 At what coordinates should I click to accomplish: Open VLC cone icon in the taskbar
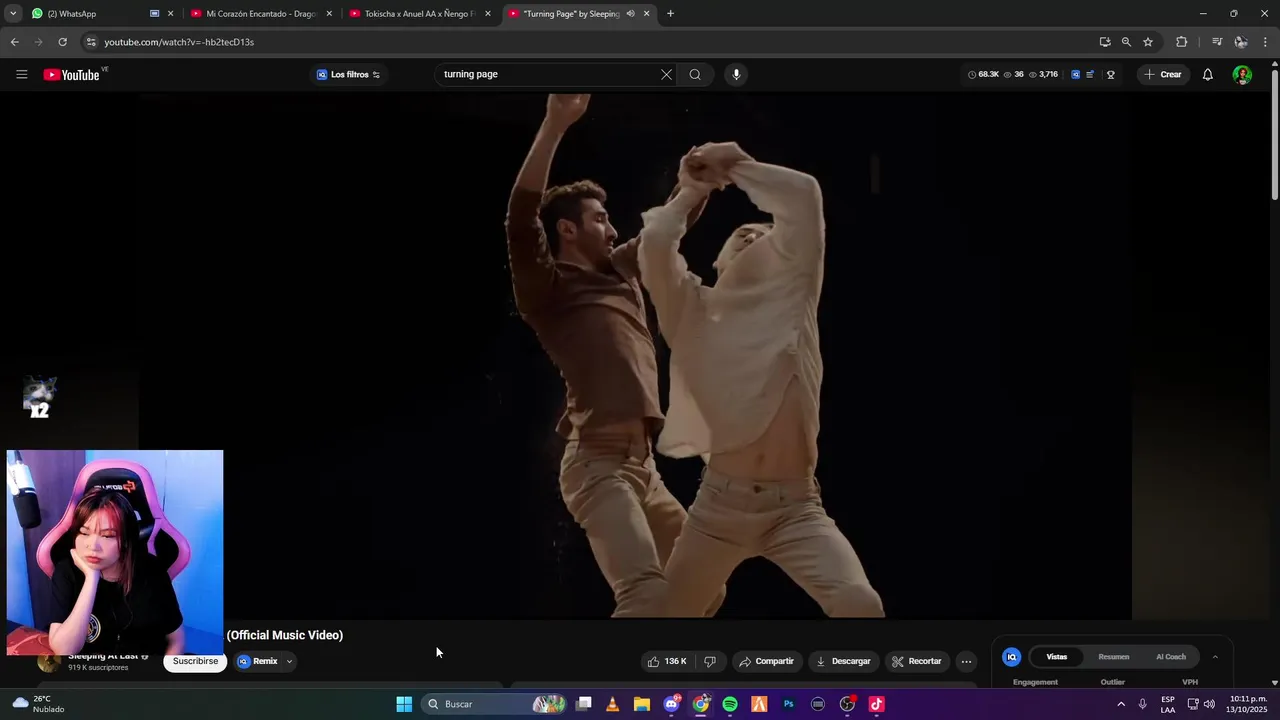coord(613,704)
